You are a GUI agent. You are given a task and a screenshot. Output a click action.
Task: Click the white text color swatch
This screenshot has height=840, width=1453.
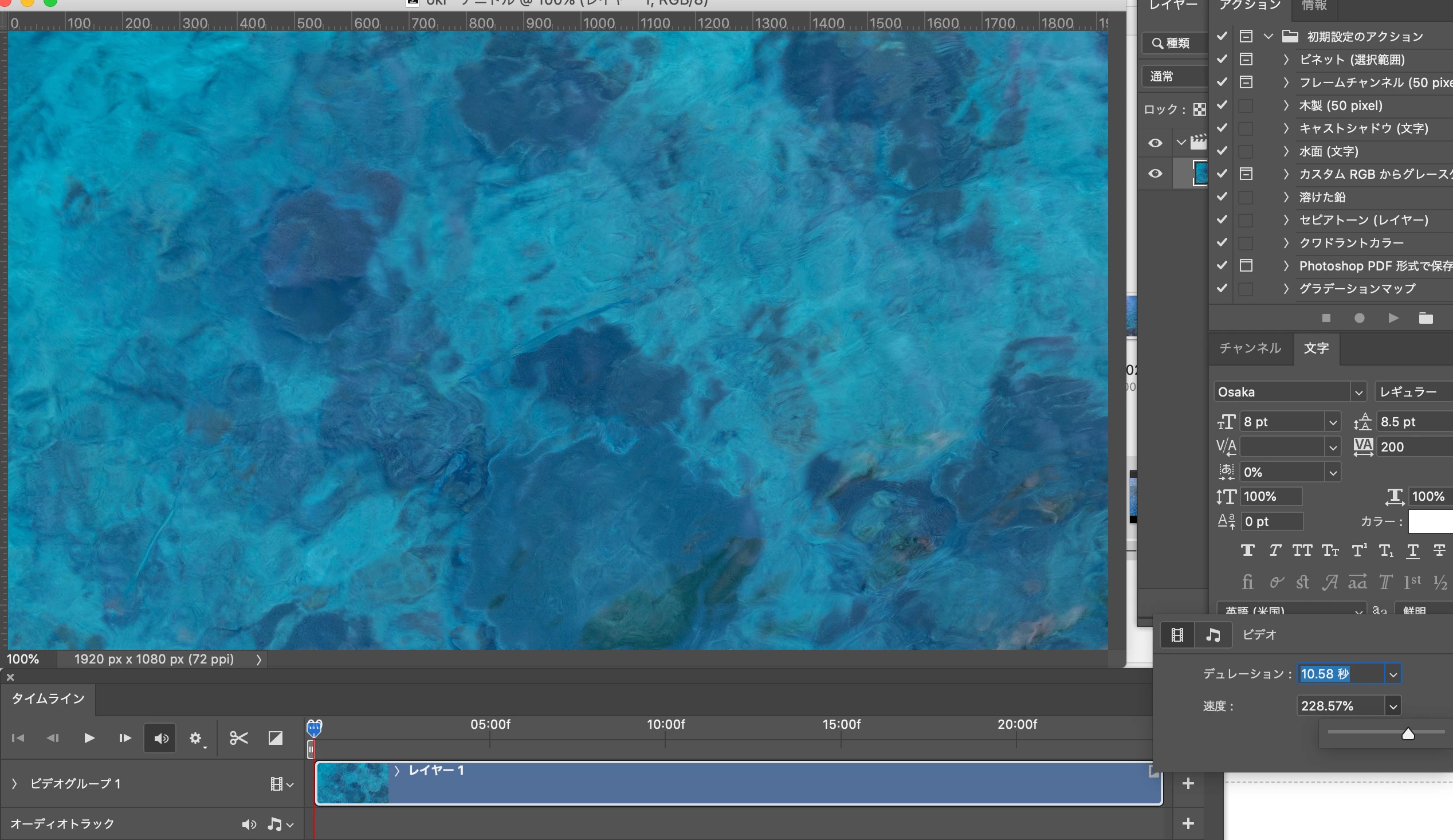1430,522
